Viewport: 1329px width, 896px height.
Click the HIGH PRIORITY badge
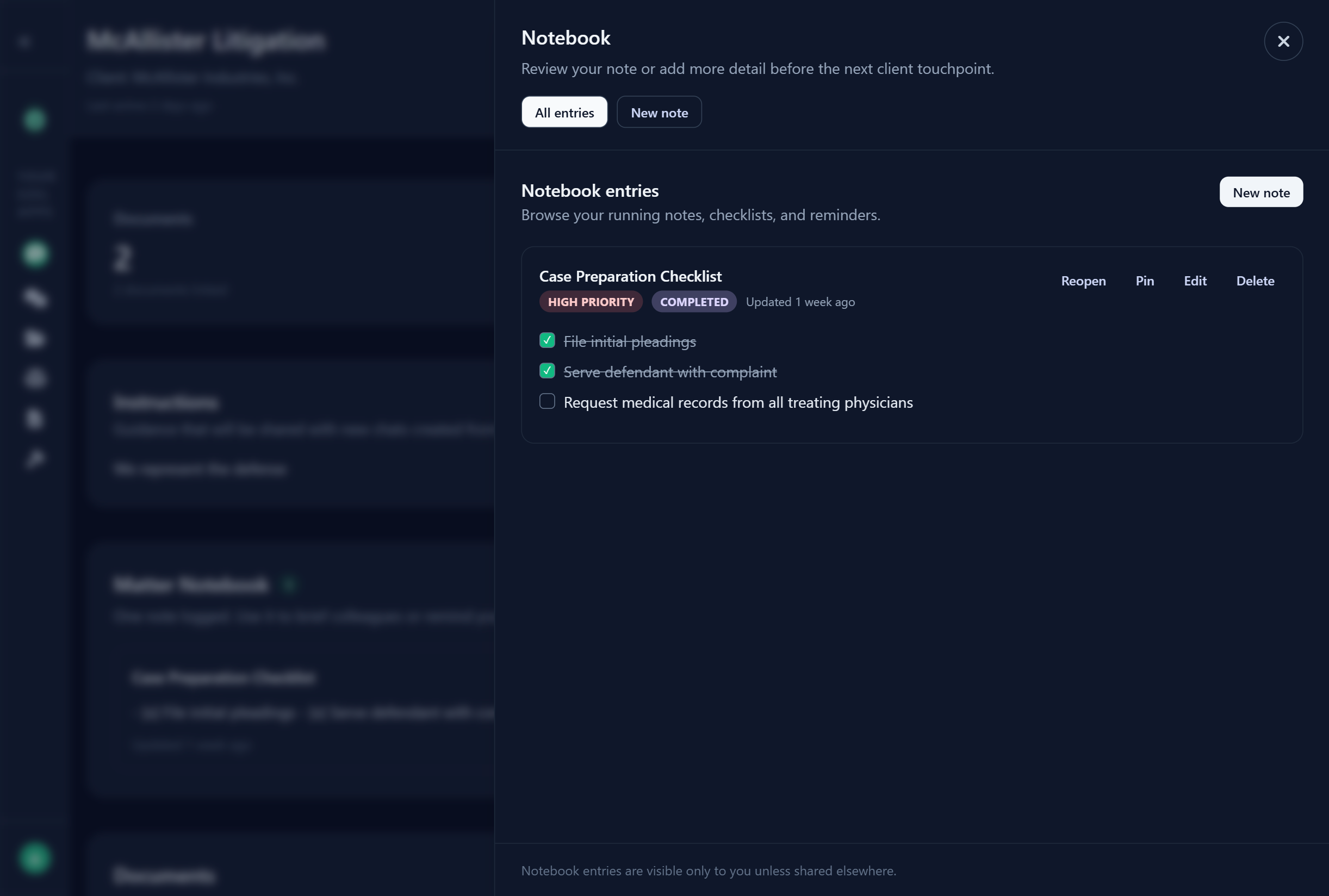(590, 302)
